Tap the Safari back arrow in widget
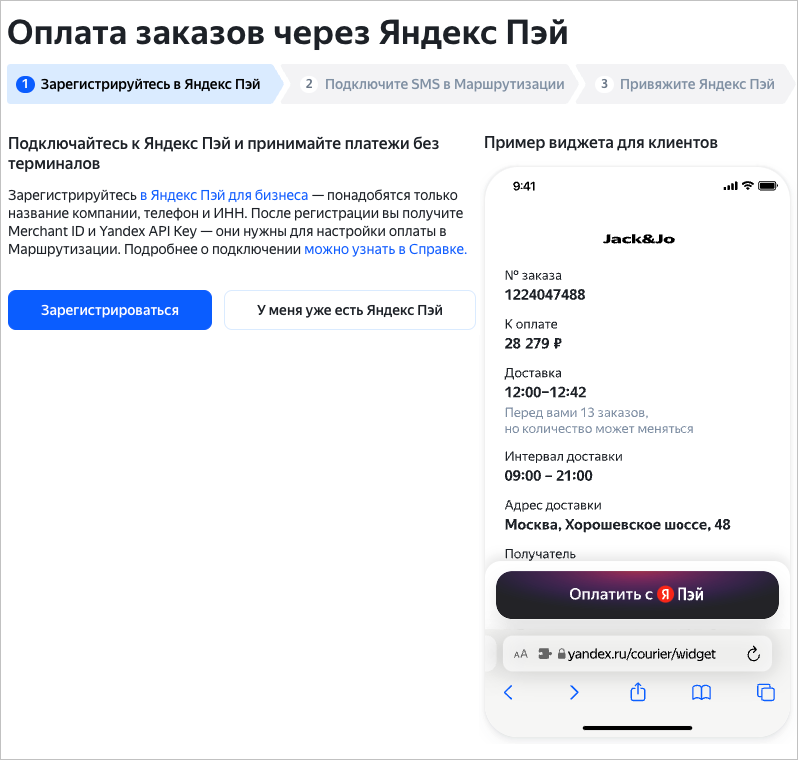 point(508,692)
